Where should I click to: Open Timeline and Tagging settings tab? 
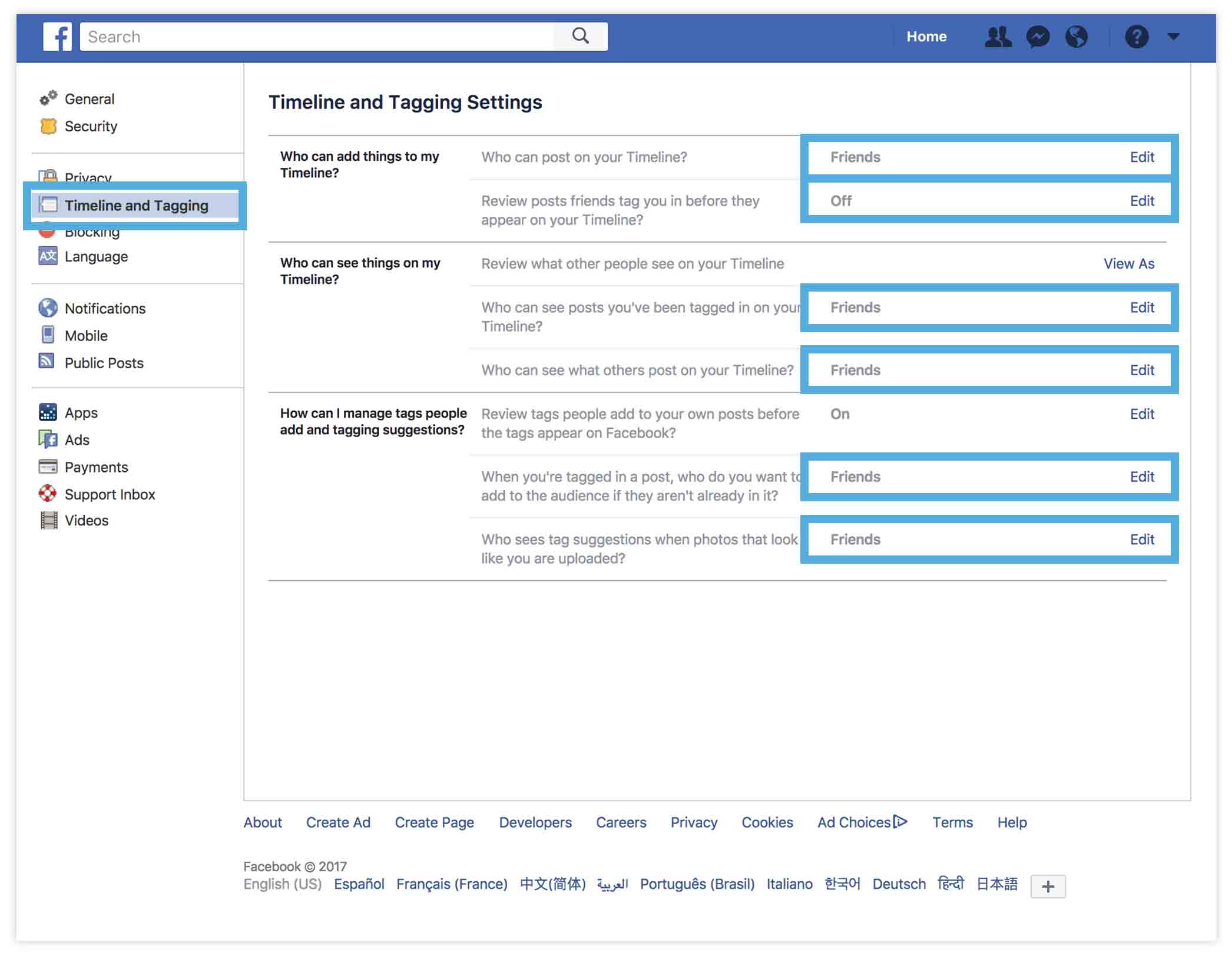pyautogui.click(x=137, y=204)
